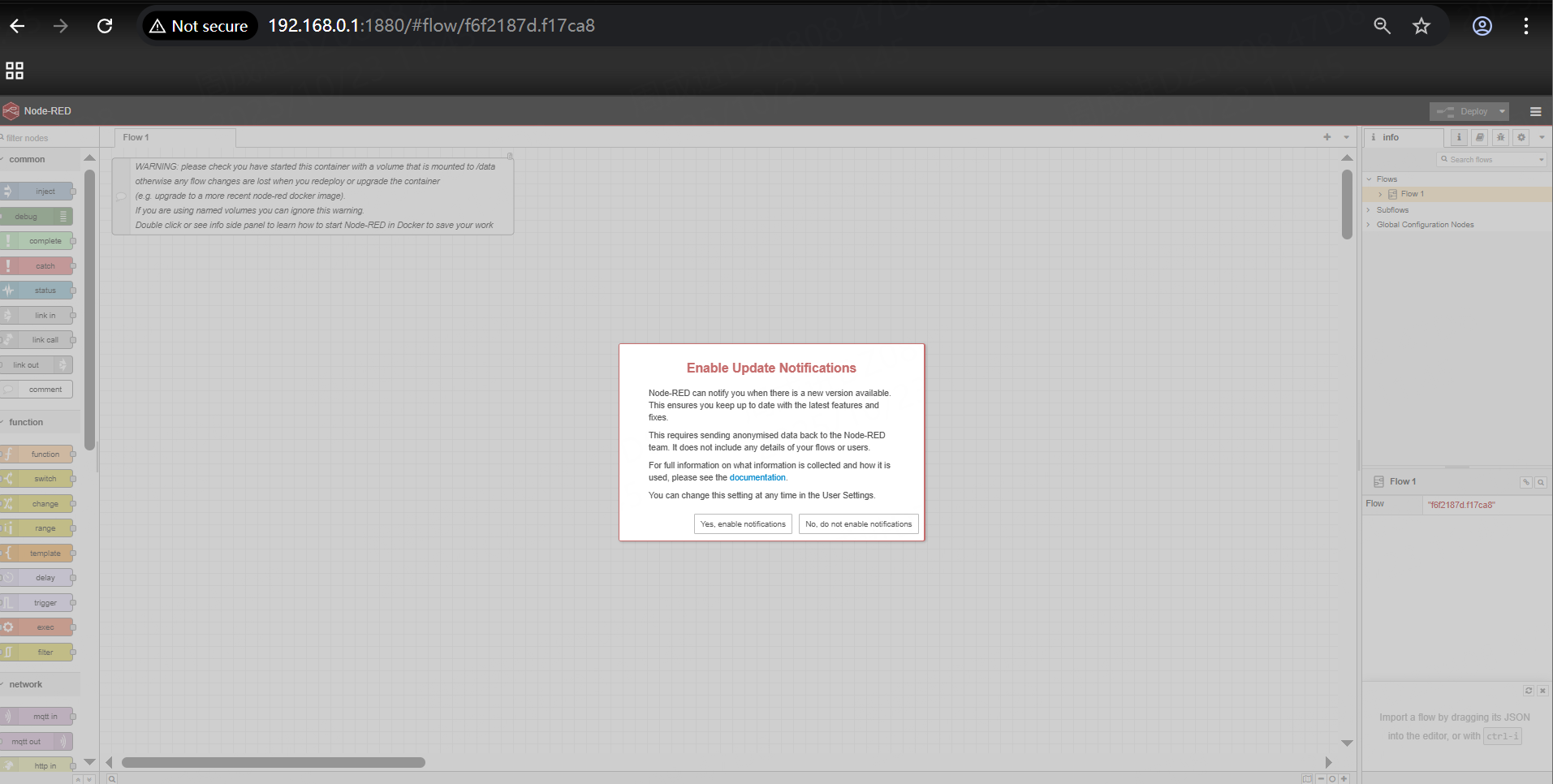
Task: Open the help book sidebar icon
Action: point(1480,137)
